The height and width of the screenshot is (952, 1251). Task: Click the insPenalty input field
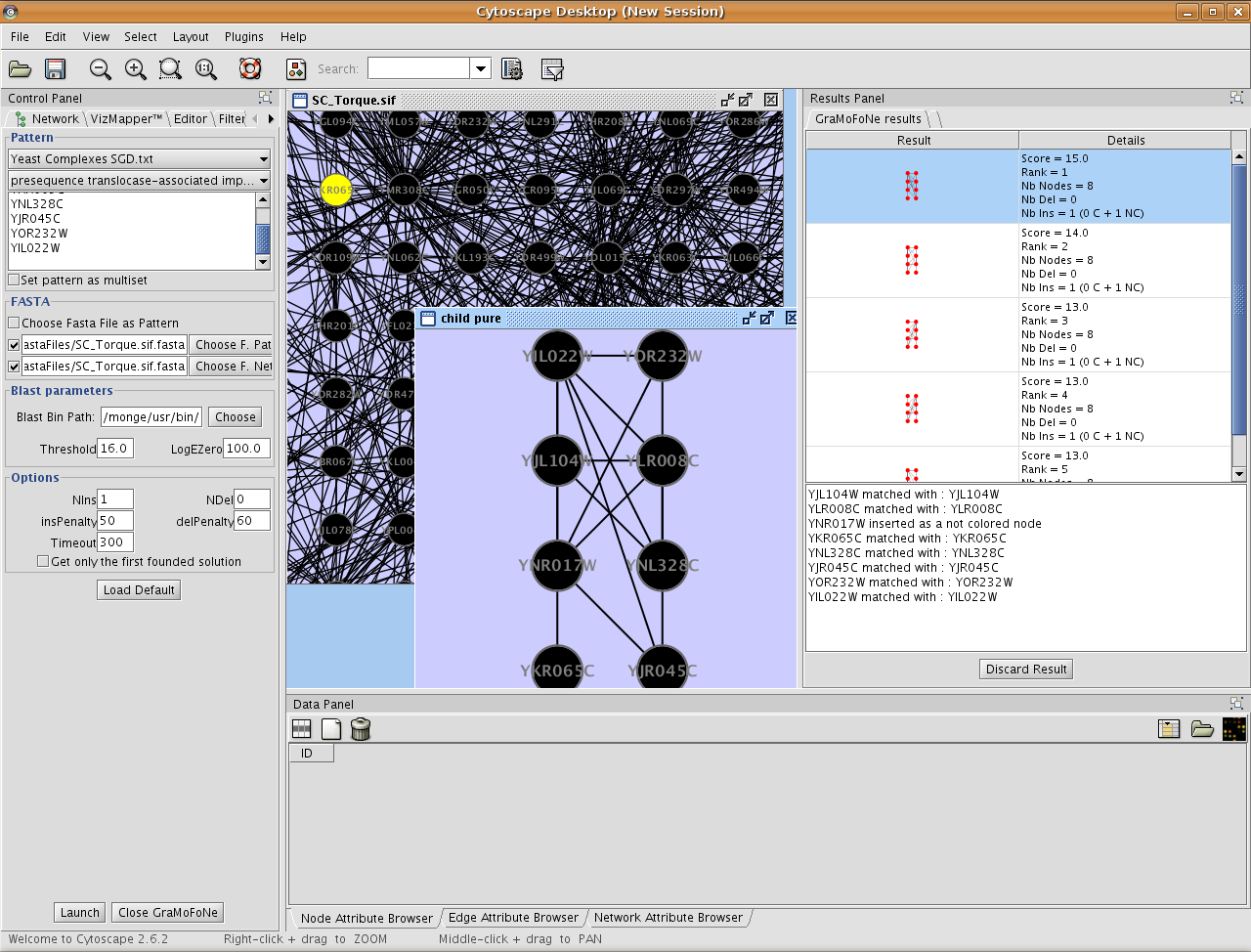(x=115, y=521)
